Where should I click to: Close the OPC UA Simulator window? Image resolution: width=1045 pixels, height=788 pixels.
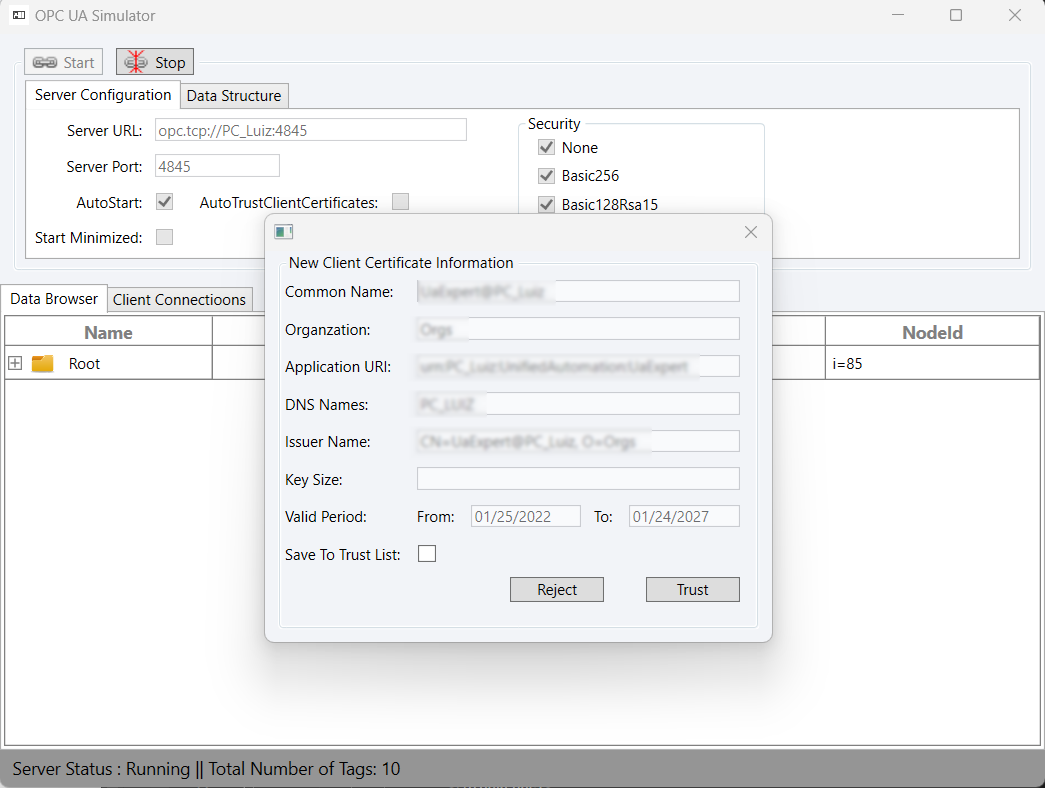coord(1015,15)
